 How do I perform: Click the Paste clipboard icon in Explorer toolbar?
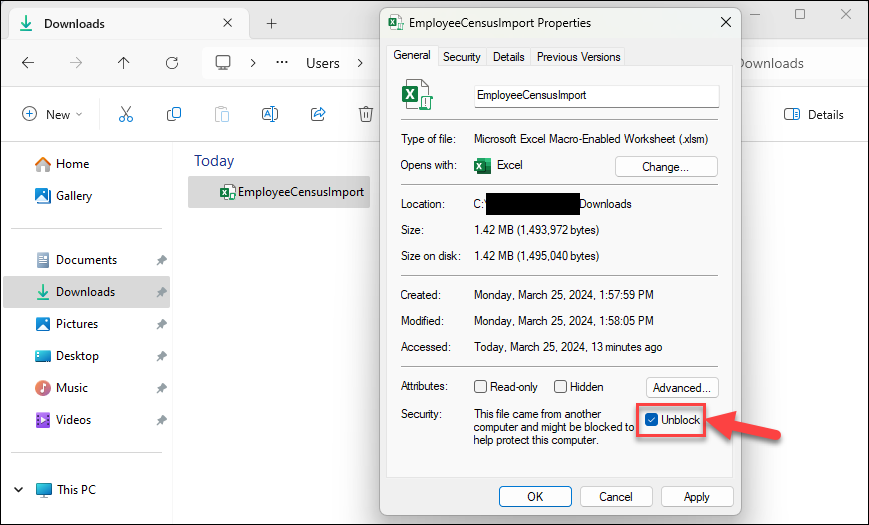tap(222, 114)
